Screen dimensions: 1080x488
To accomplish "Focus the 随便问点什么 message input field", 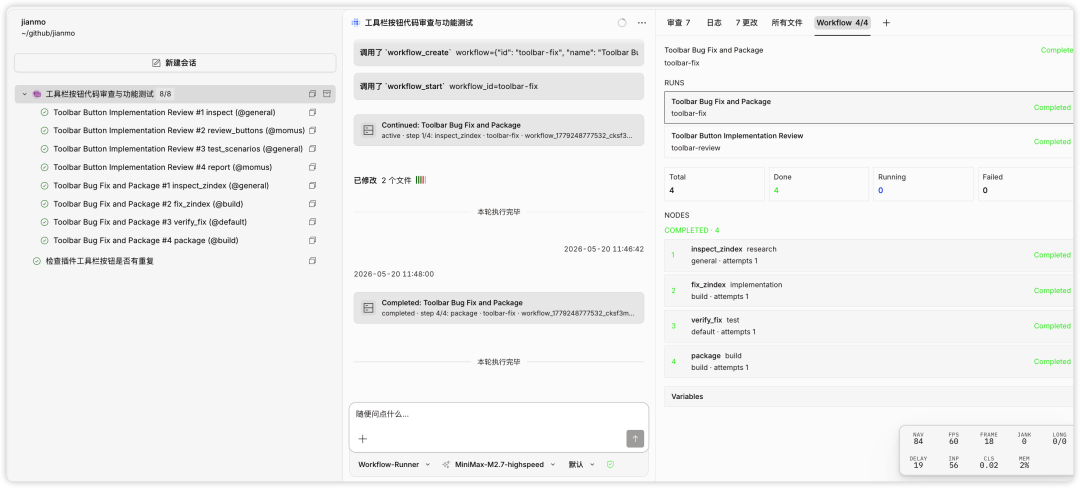I will pos(499,414).
